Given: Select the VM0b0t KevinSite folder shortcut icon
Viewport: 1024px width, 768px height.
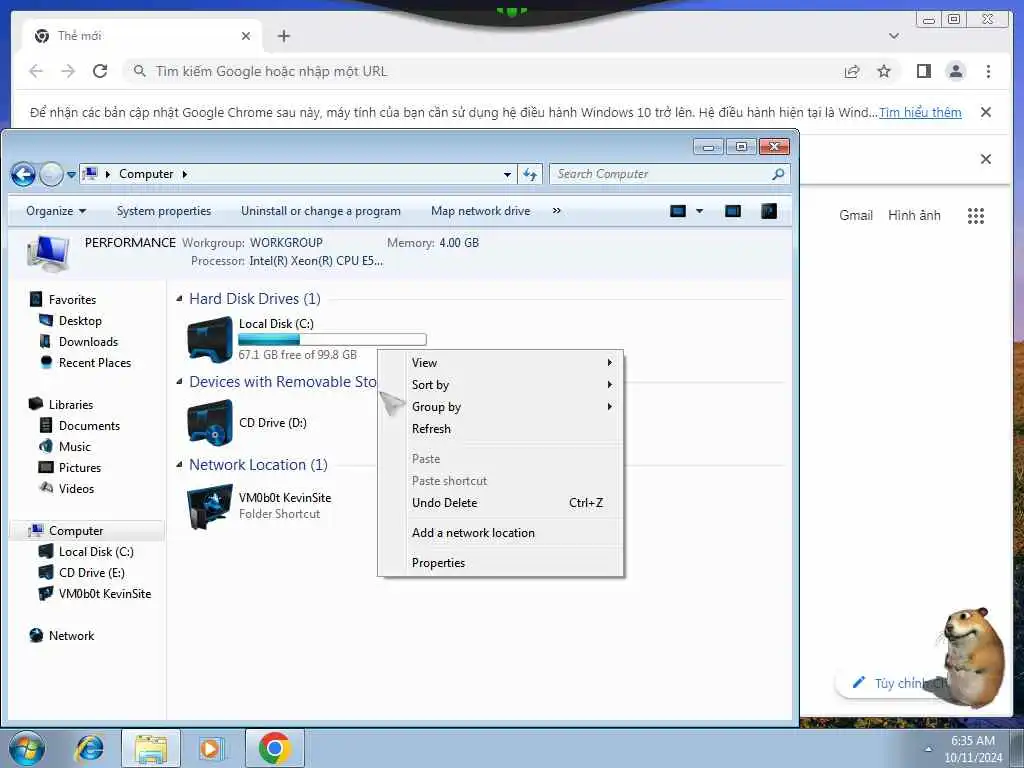Looking at the screenshot, I should pos(210,506).
